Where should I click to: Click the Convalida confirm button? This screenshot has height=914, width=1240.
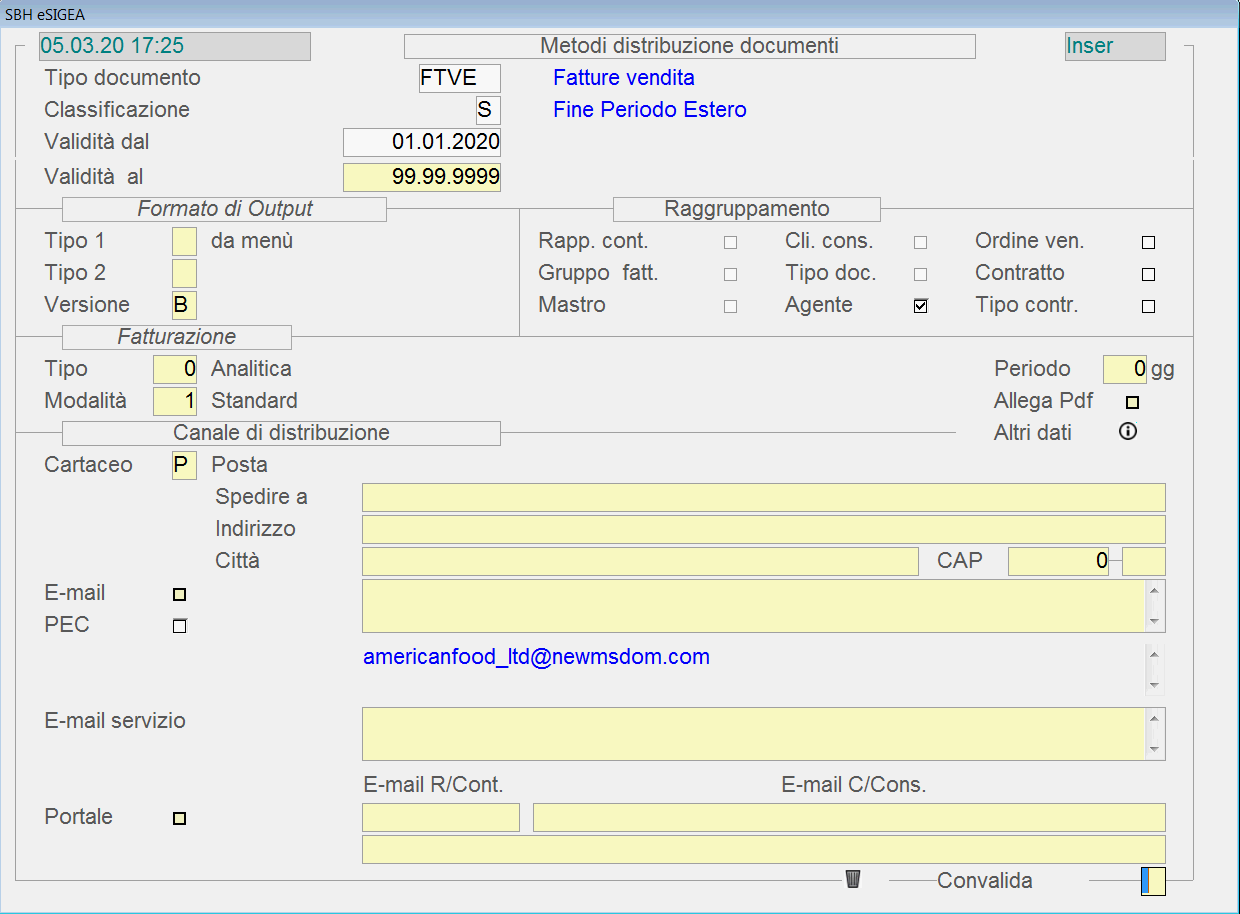tap(1153, 880)
